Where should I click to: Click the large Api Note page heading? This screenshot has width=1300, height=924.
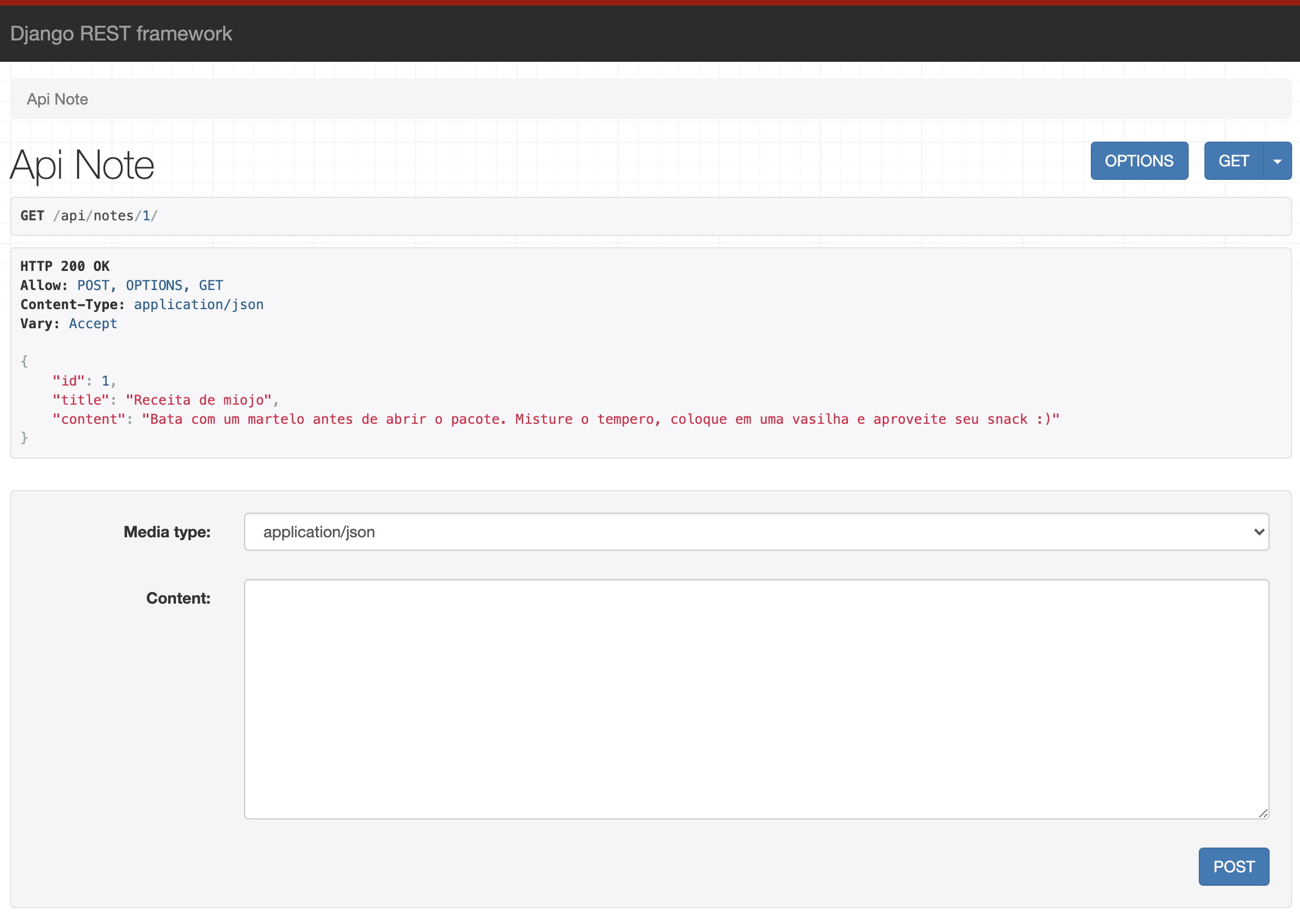click(82, 165)
